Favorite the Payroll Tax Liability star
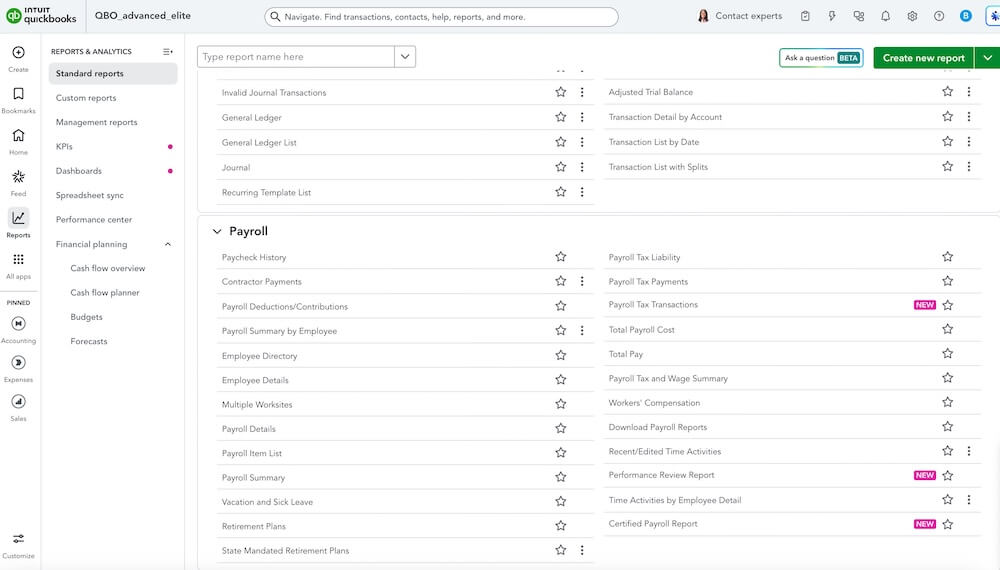 click(948, 257)
